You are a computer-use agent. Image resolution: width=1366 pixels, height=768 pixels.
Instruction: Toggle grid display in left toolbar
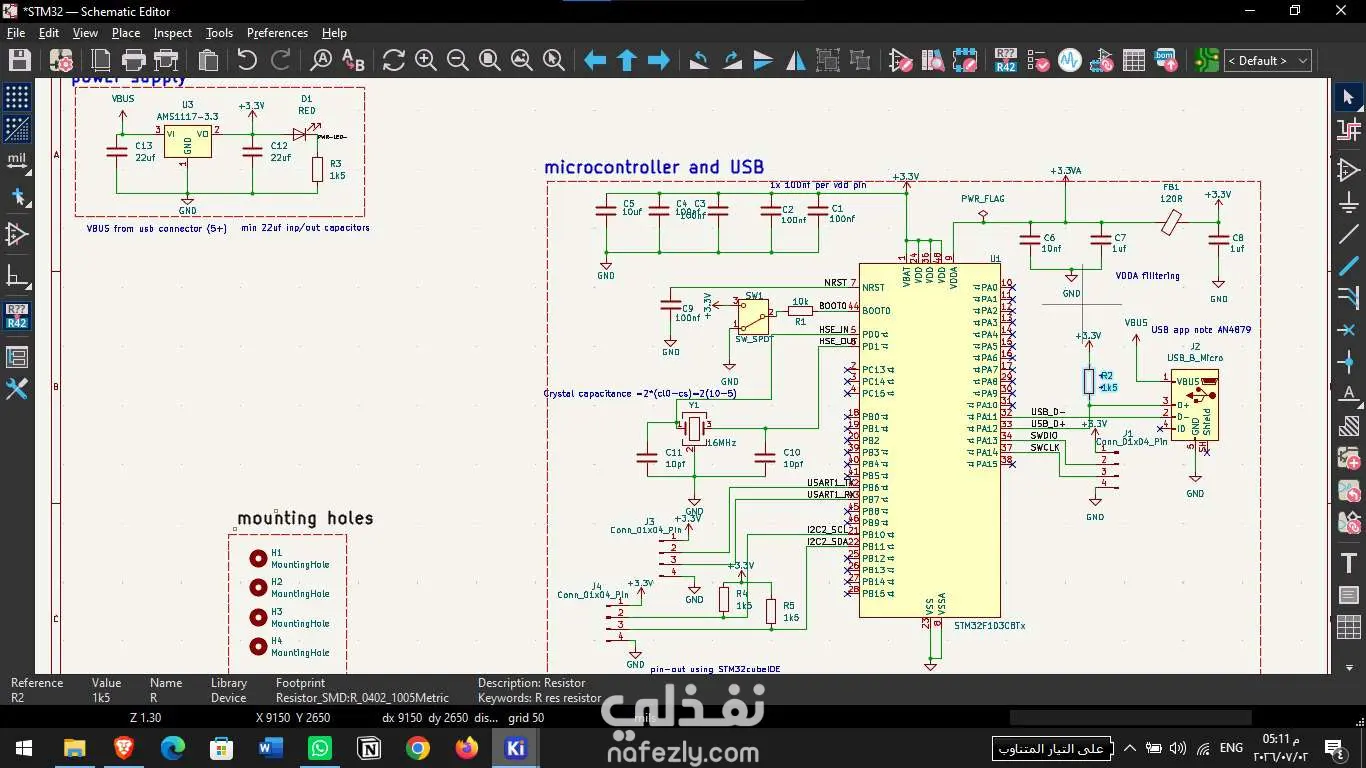coord(17,97)
